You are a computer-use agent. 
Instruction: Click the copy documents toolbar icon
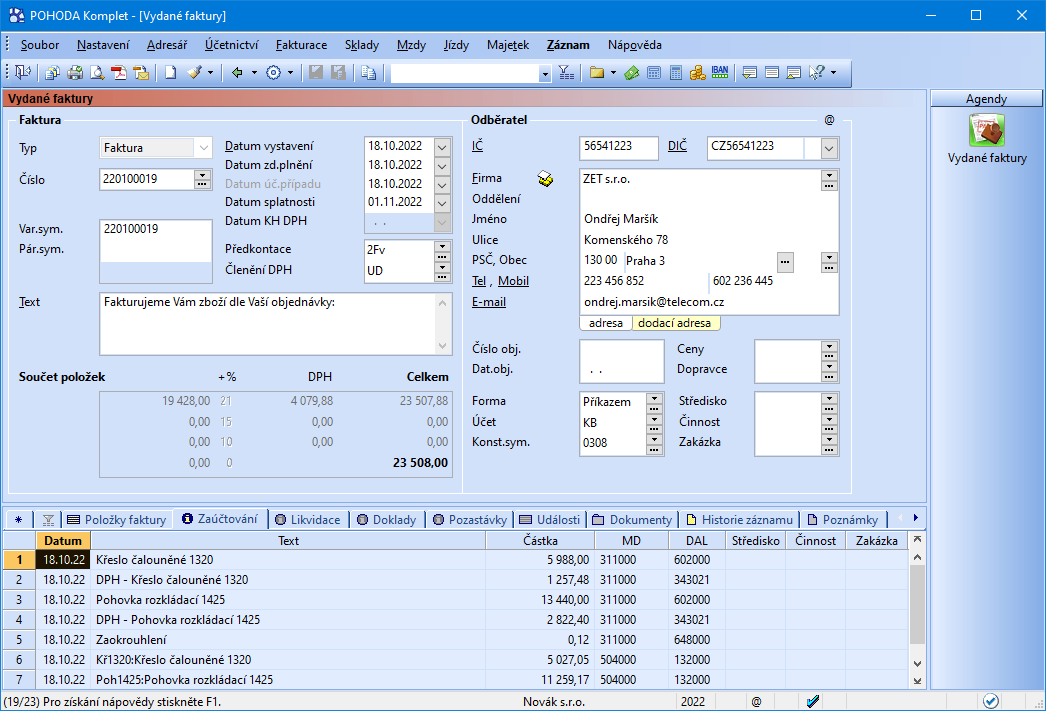pyautogui.click(x=369, y=73)
